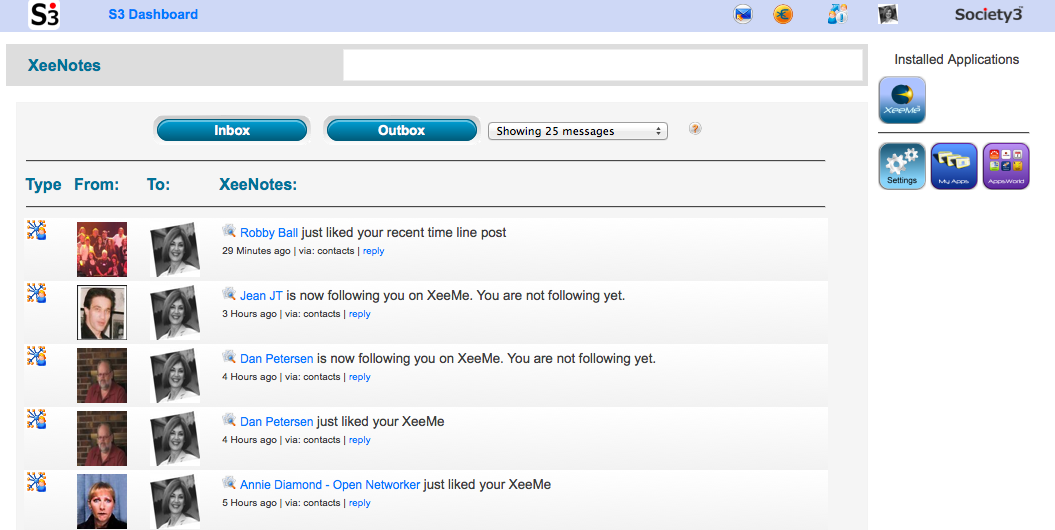Click the Installed Applications heading
This screenshot has width=1055, height=530.
(x=956, y=59)
